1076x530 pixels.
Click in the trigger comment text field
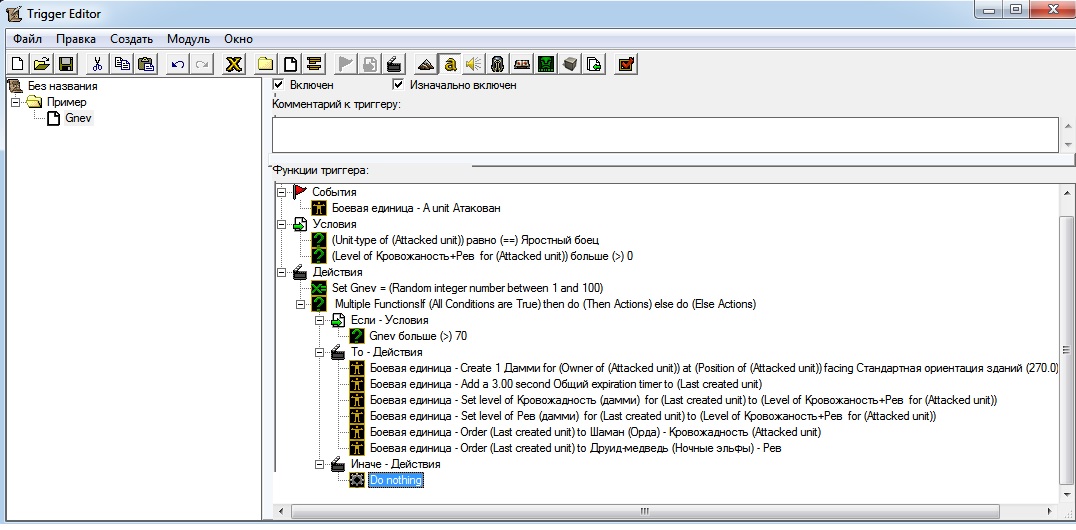coord(660,134)
